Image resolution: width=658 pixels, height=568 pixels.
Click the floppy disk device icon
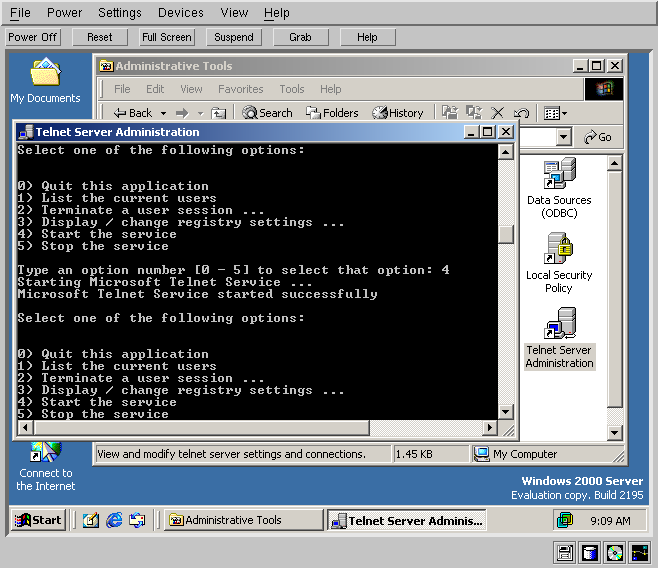(x=565, y=553)
